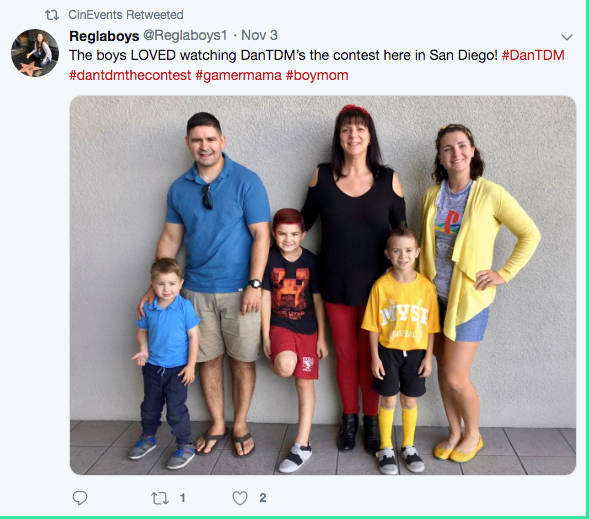Open the Nov 3 timestamp link
Image resolution: width=589 pixels, height=519 pixels.
click(259, 35)
